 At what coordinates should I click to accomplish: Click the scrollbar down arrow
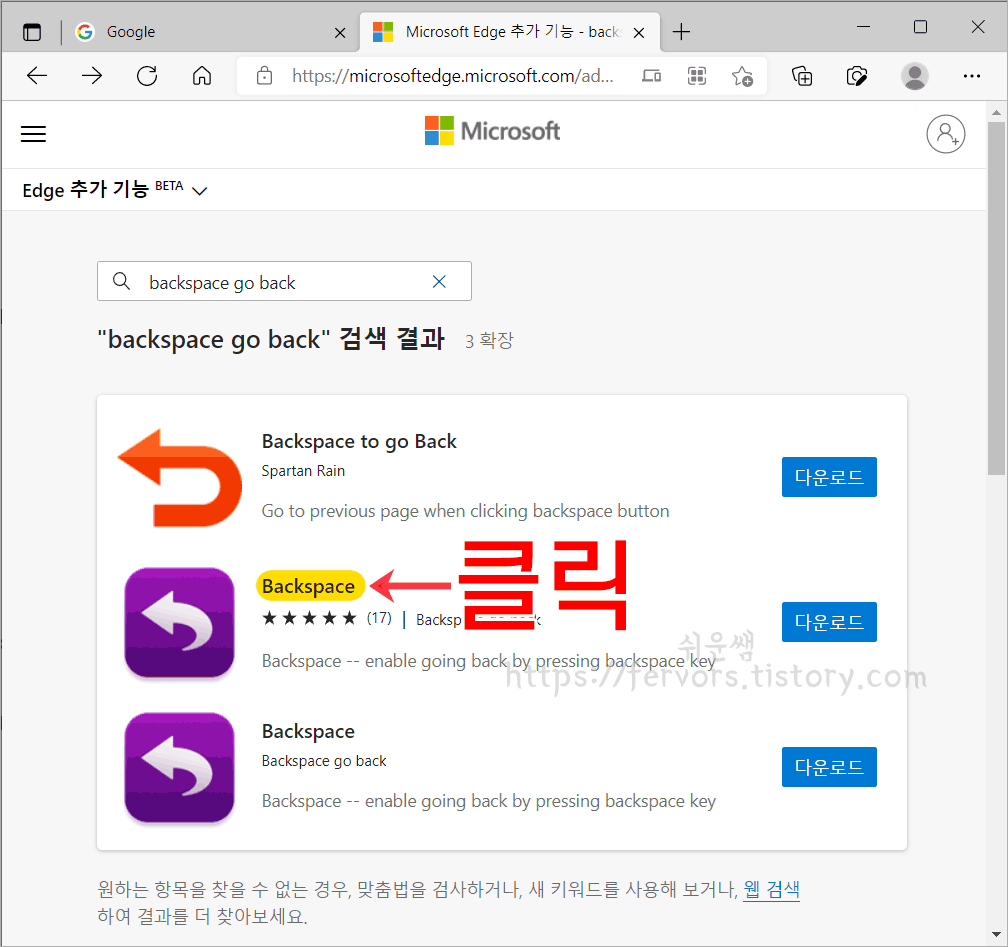click(996, 934)
